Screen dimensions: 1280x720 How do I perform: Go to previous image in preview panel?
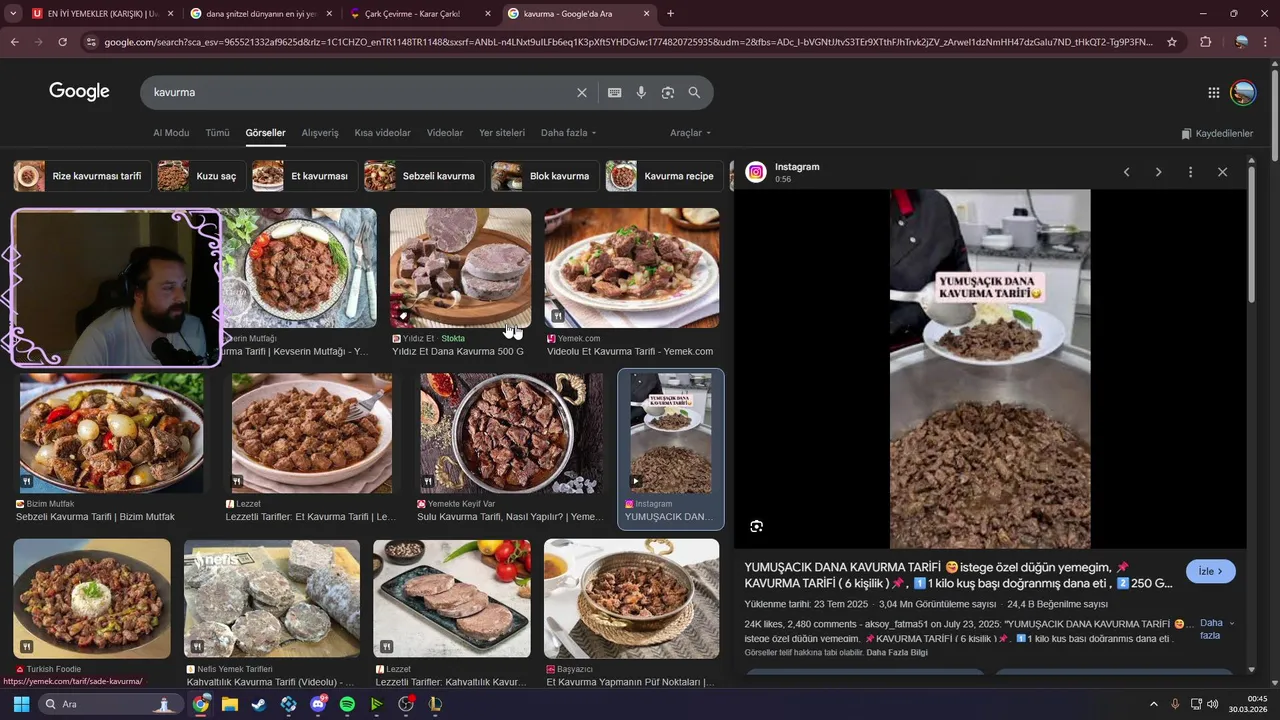(x=1126, y=172)
